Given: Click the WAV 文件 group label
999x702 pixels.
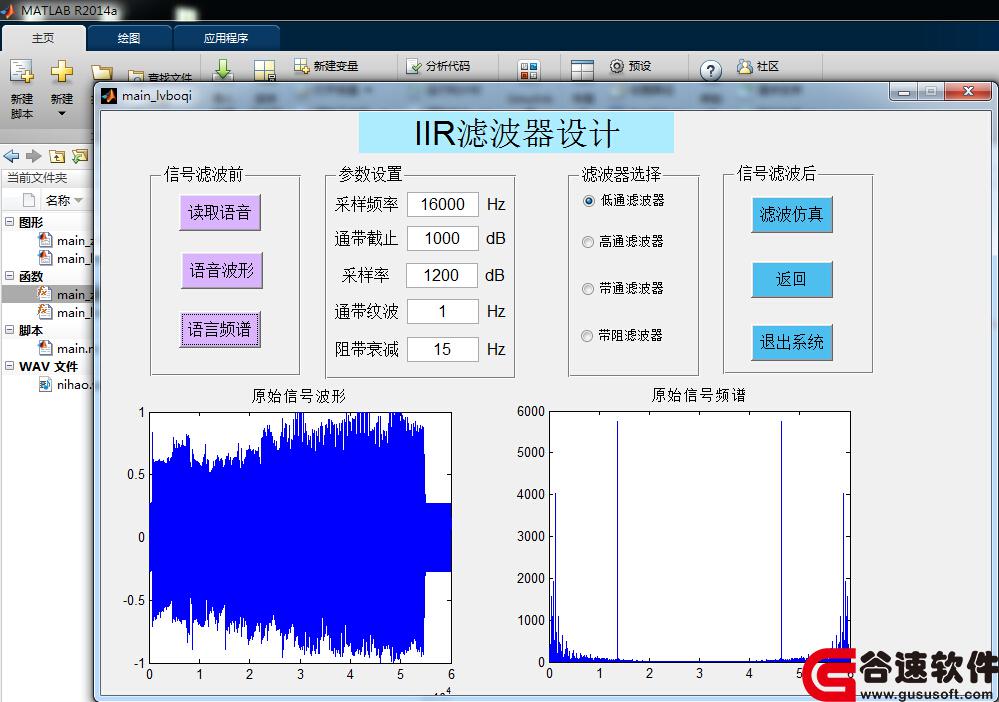Looking at the screenshot, I should (x=48, y=367).
